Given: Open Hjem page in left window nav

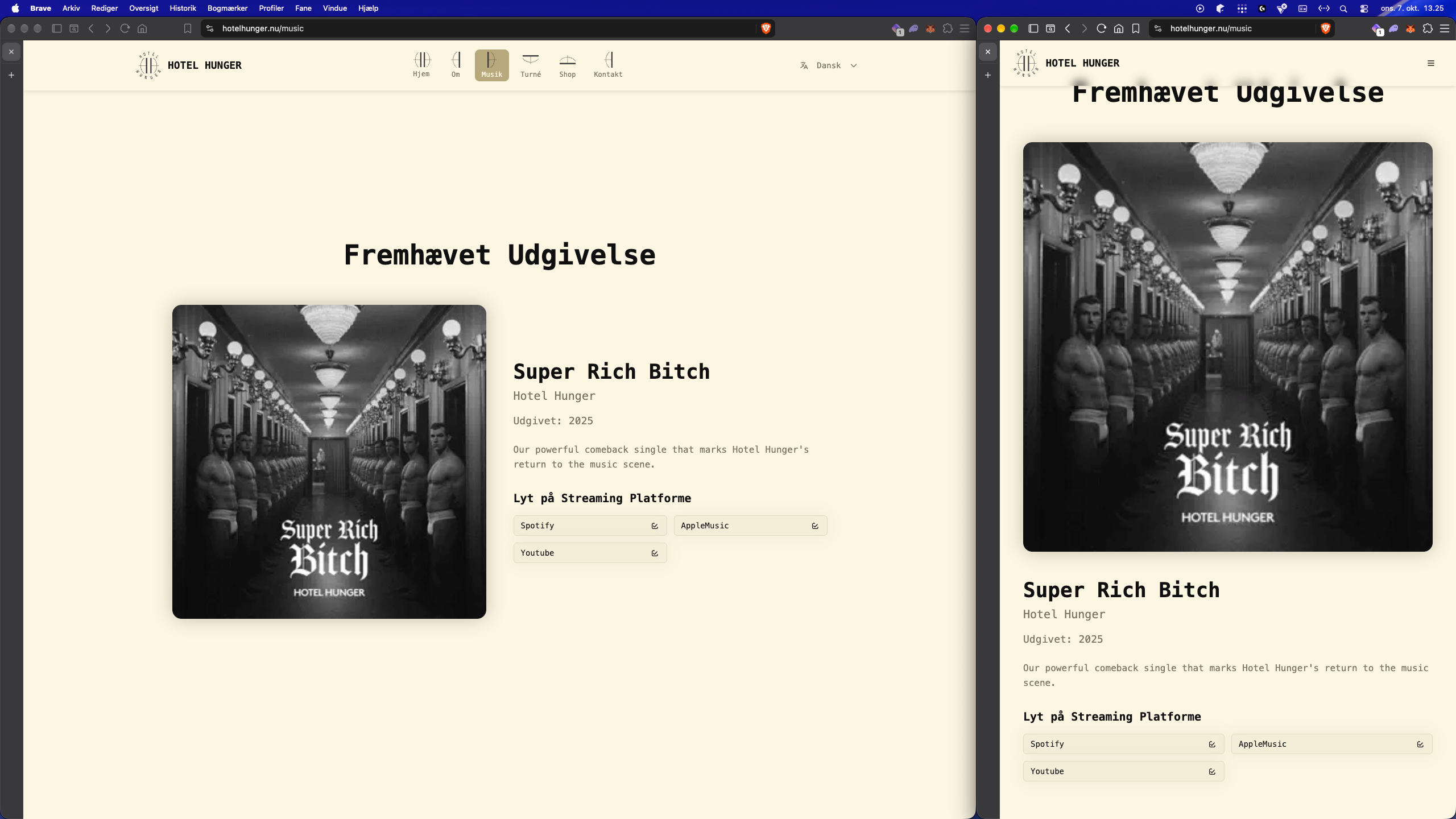Looking at the screenshot, I should pyautogui.click(x=421, y=65).
